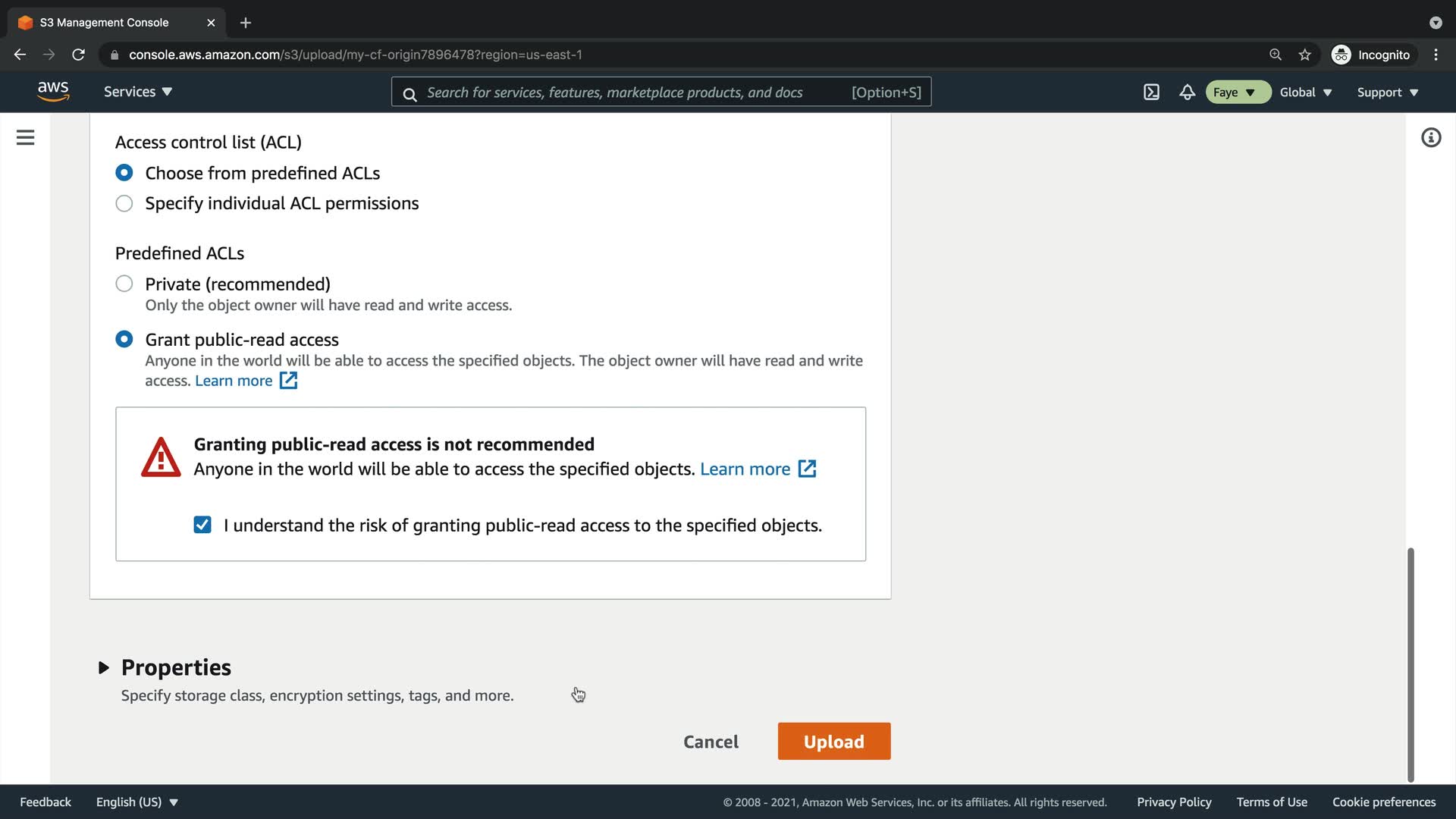
Task: Open the Services dropdown menu
Action: [138, 92]
